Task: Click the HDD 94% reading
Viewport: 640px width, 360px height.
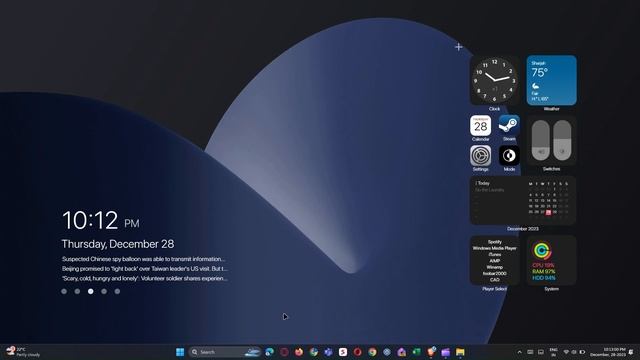Action: (x=544, y=278)
